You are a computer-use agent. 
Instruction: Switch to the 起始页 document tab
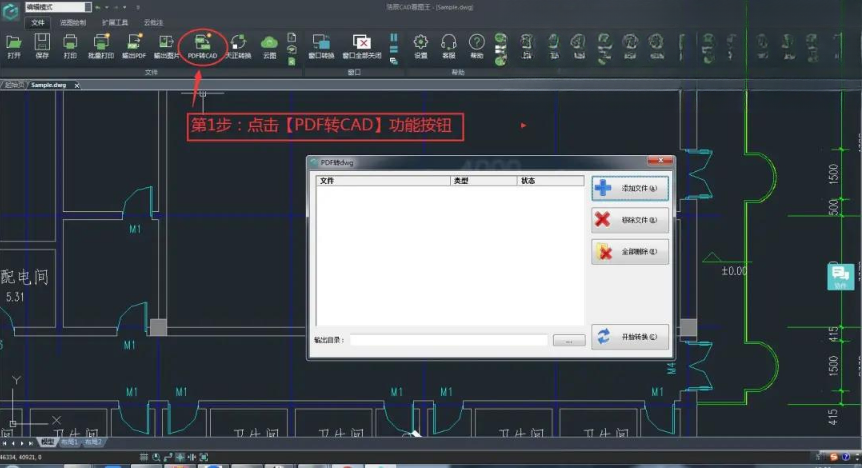(x=14, y=85)
